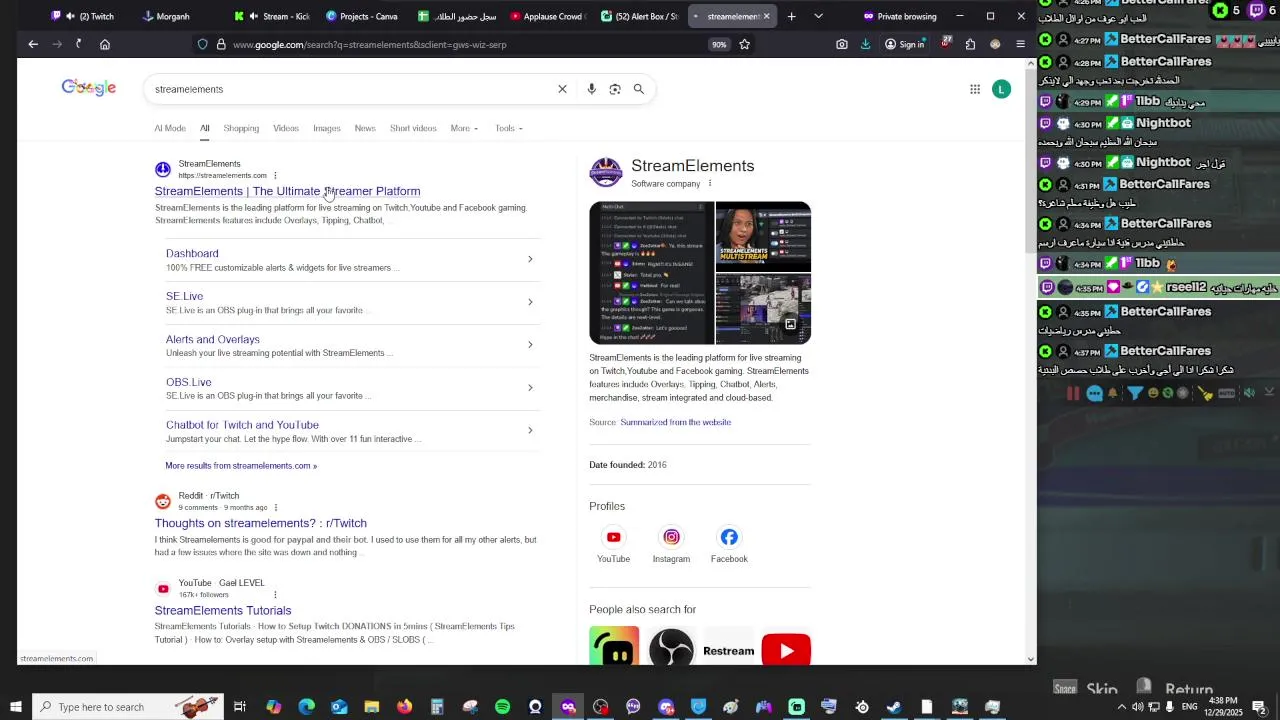Open StreamElements Tutorials YouTube result
This screenshot has width=1280, height=720.
pos(223,610)
